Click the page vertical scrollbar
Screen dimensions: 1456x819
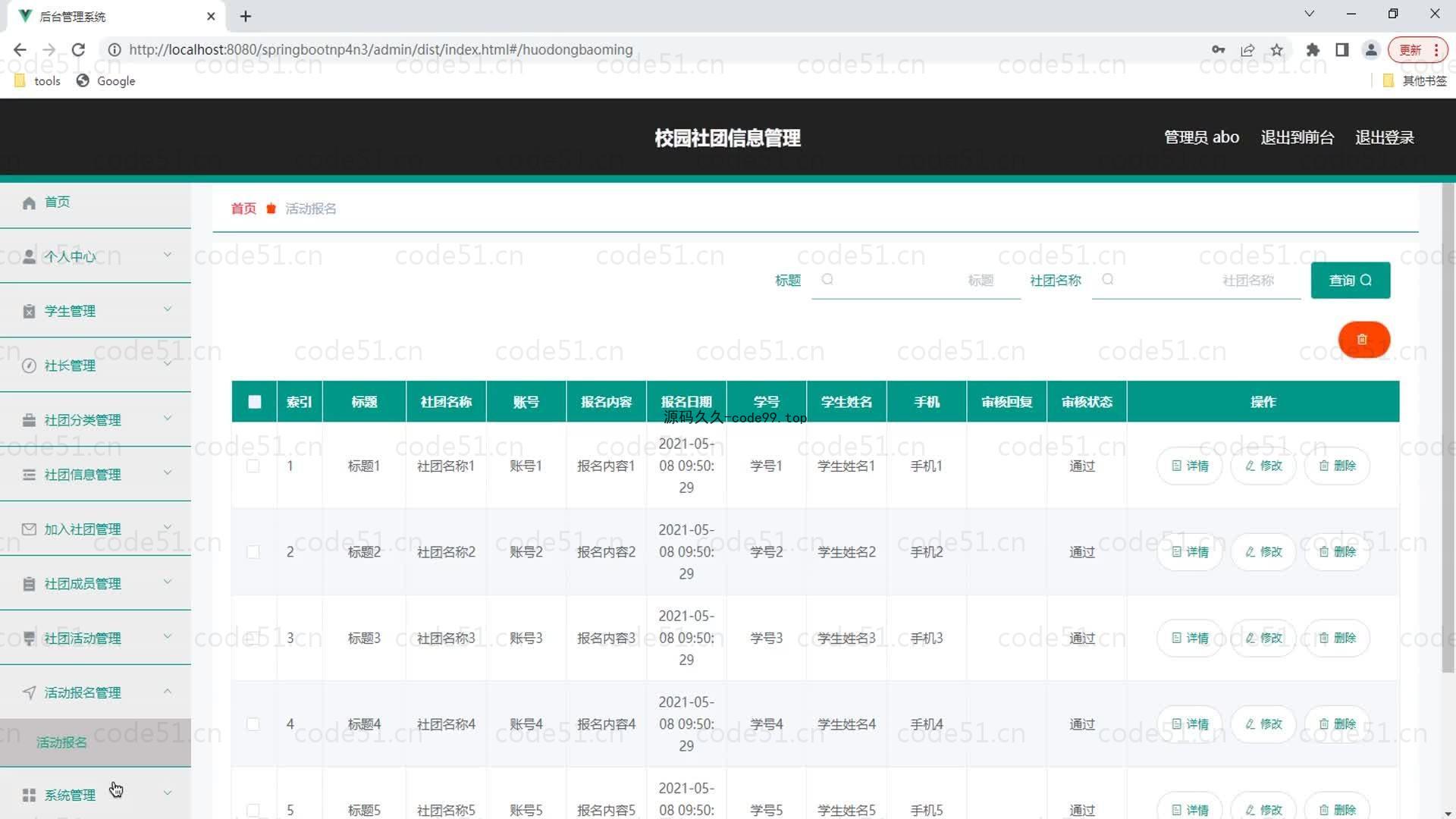[1448, 428]
